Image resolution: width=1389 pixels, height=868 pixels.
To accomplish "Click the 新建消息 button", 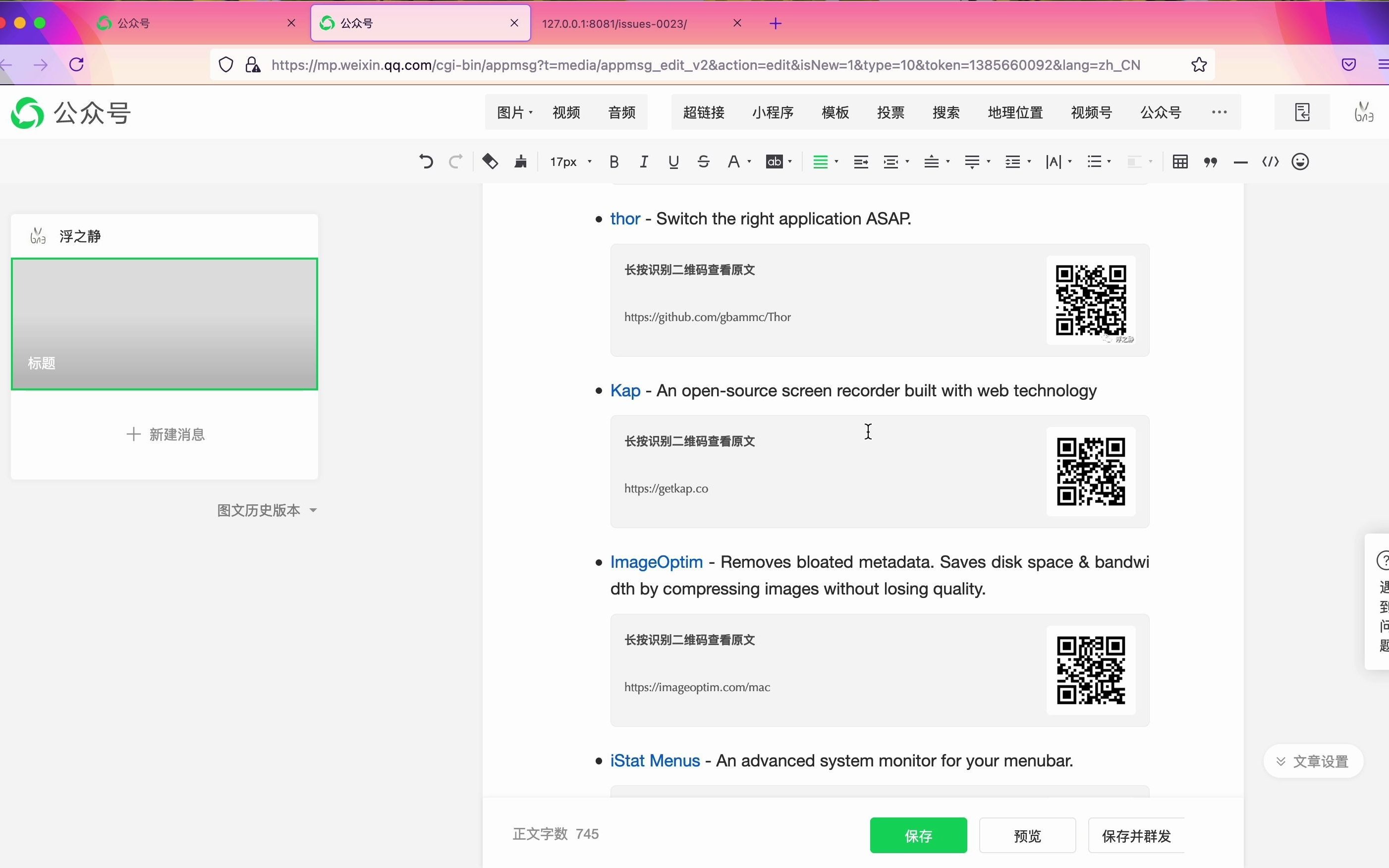I will point(164,434).
